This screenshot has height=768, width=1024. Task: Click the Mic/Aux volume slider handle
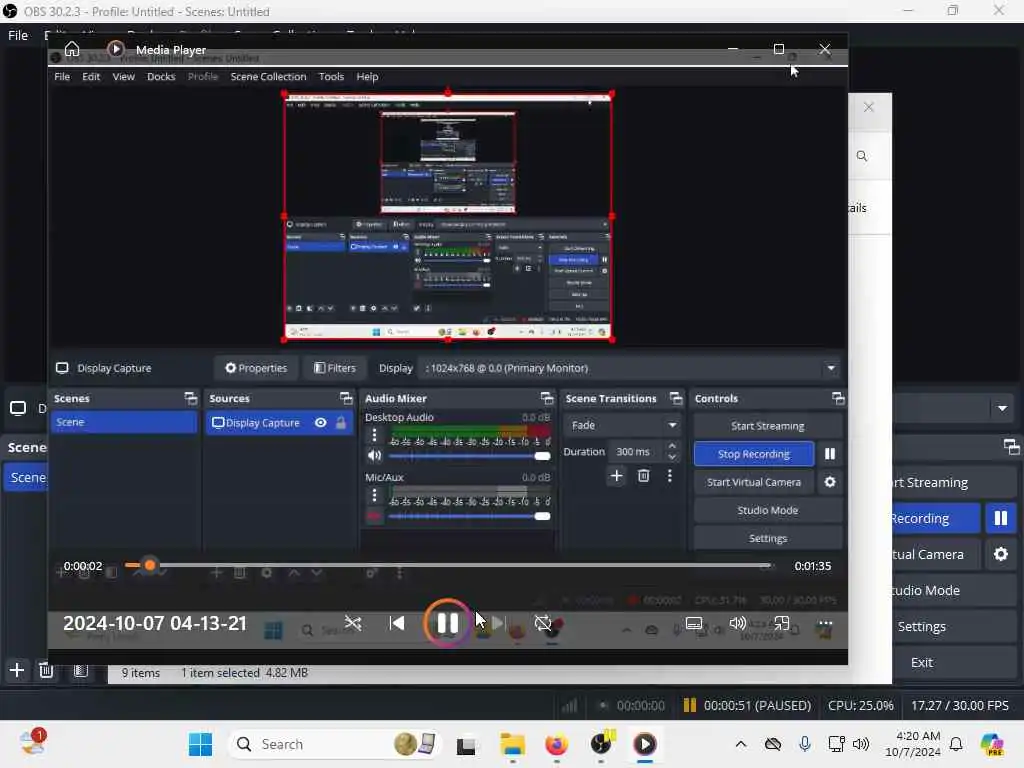click(x=542, y=516)
